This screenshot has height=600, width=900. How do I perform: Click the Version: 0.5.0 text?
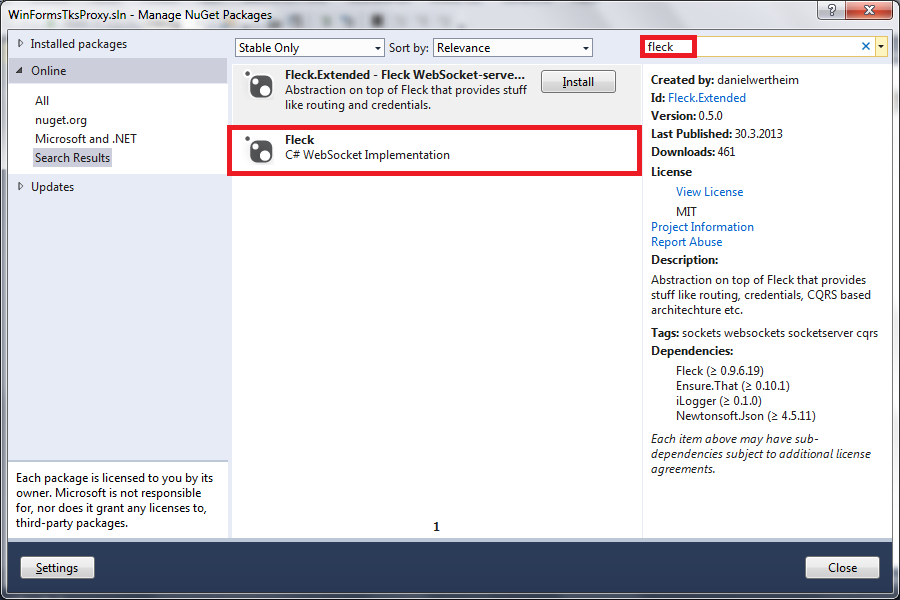tap(686, 115)
